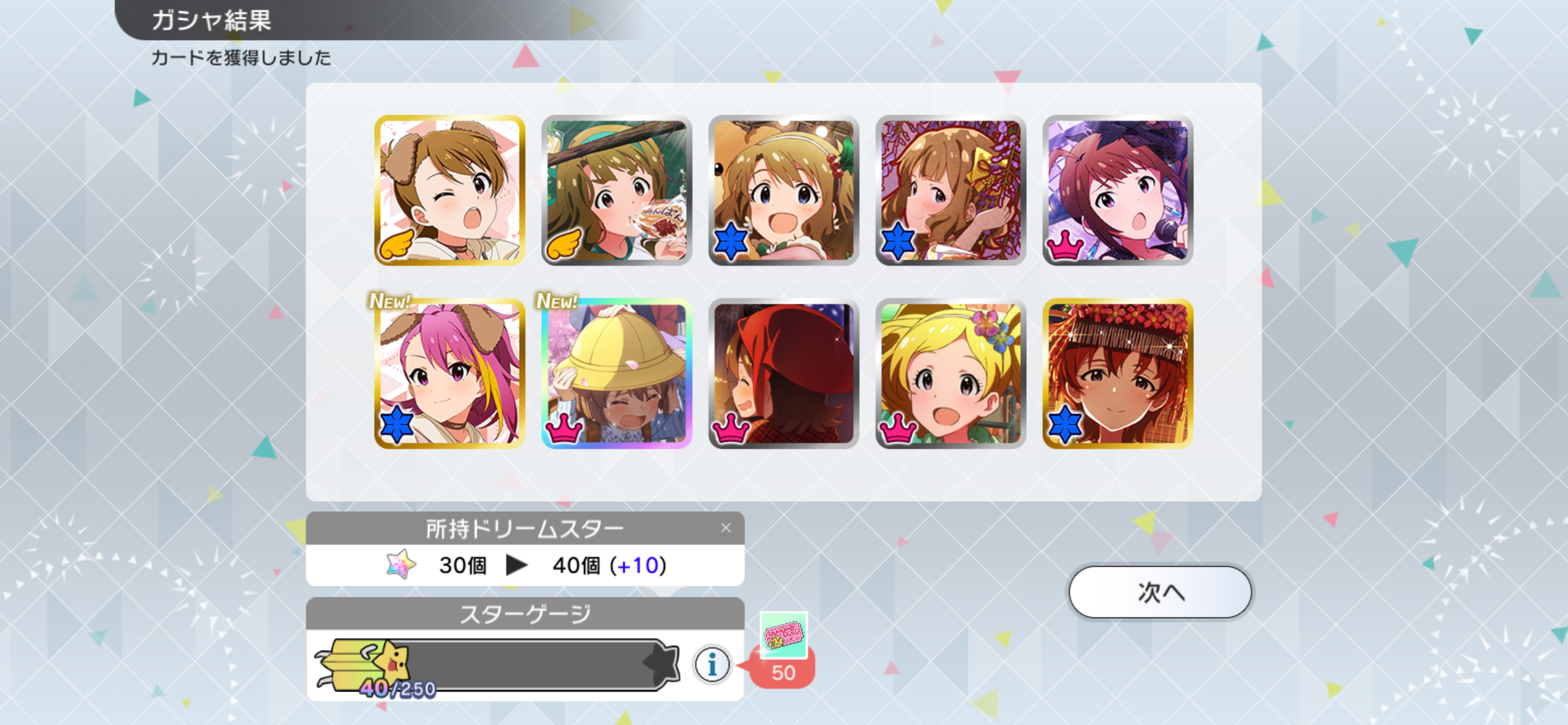Tap the pink gacha ticket reward icon
The height and width of the screenshot is (725, 1568).
click(783, 635)
